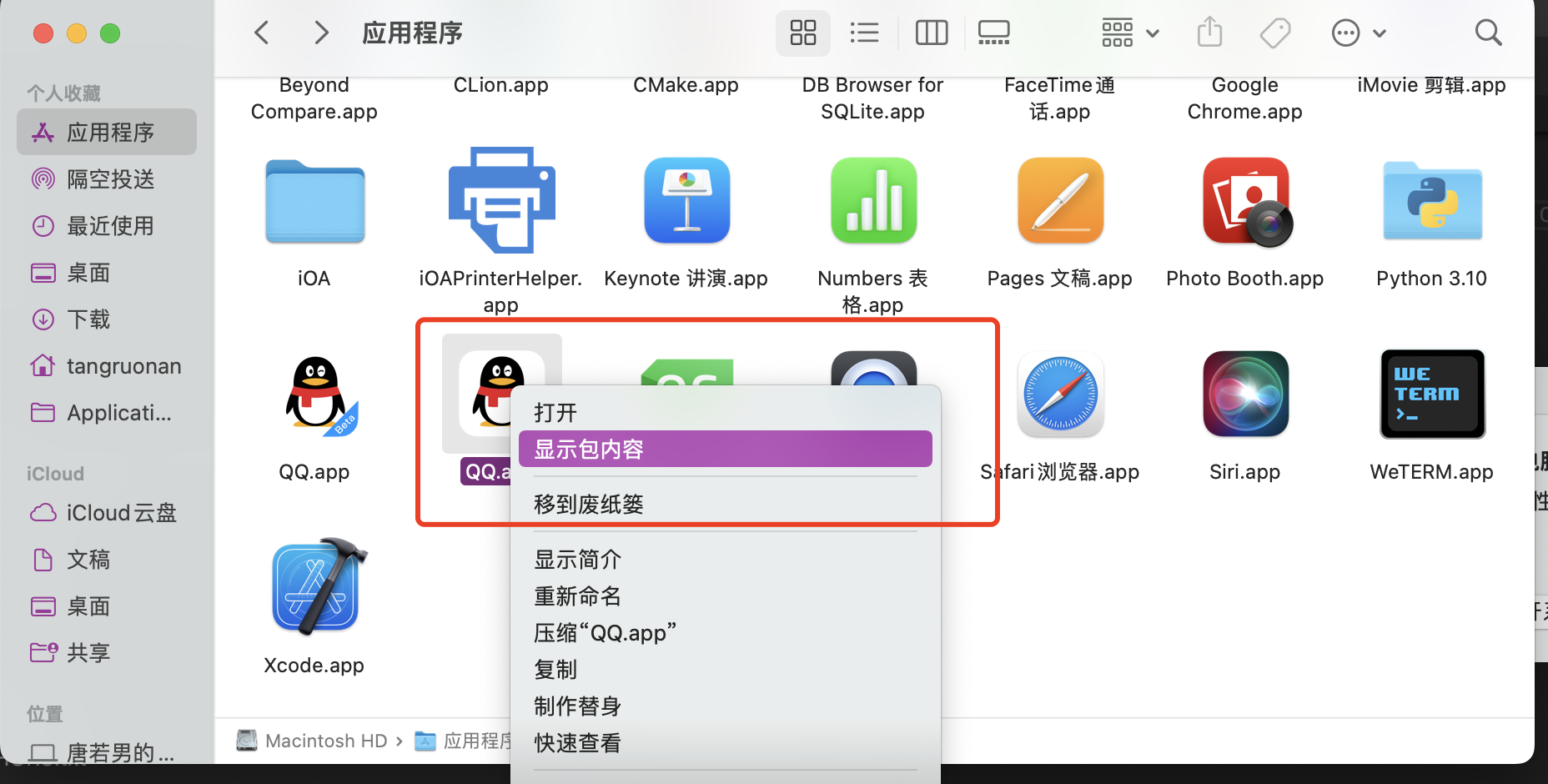The height and width of the screenshot is (784, 1548).
Task: Open 桌面 under iCloud section
Action: tap(107, 606)
